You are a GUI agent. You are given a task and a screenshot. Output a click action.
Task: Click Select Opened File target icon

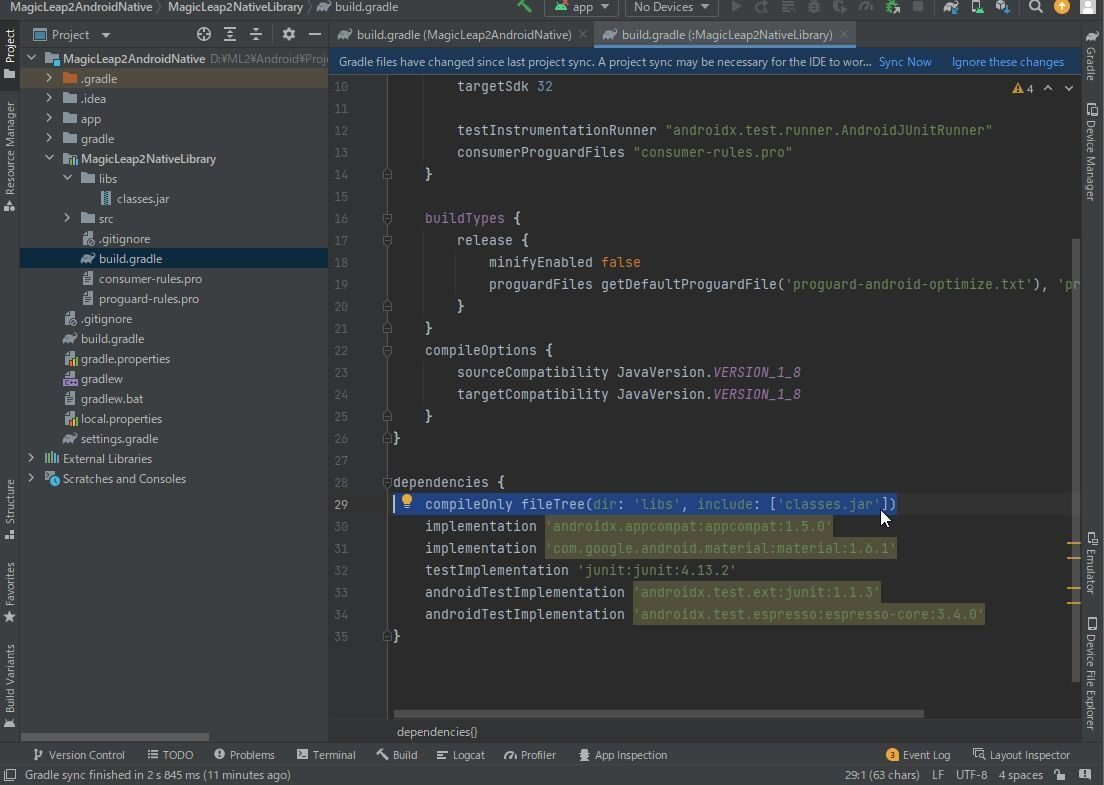(203, 34)
